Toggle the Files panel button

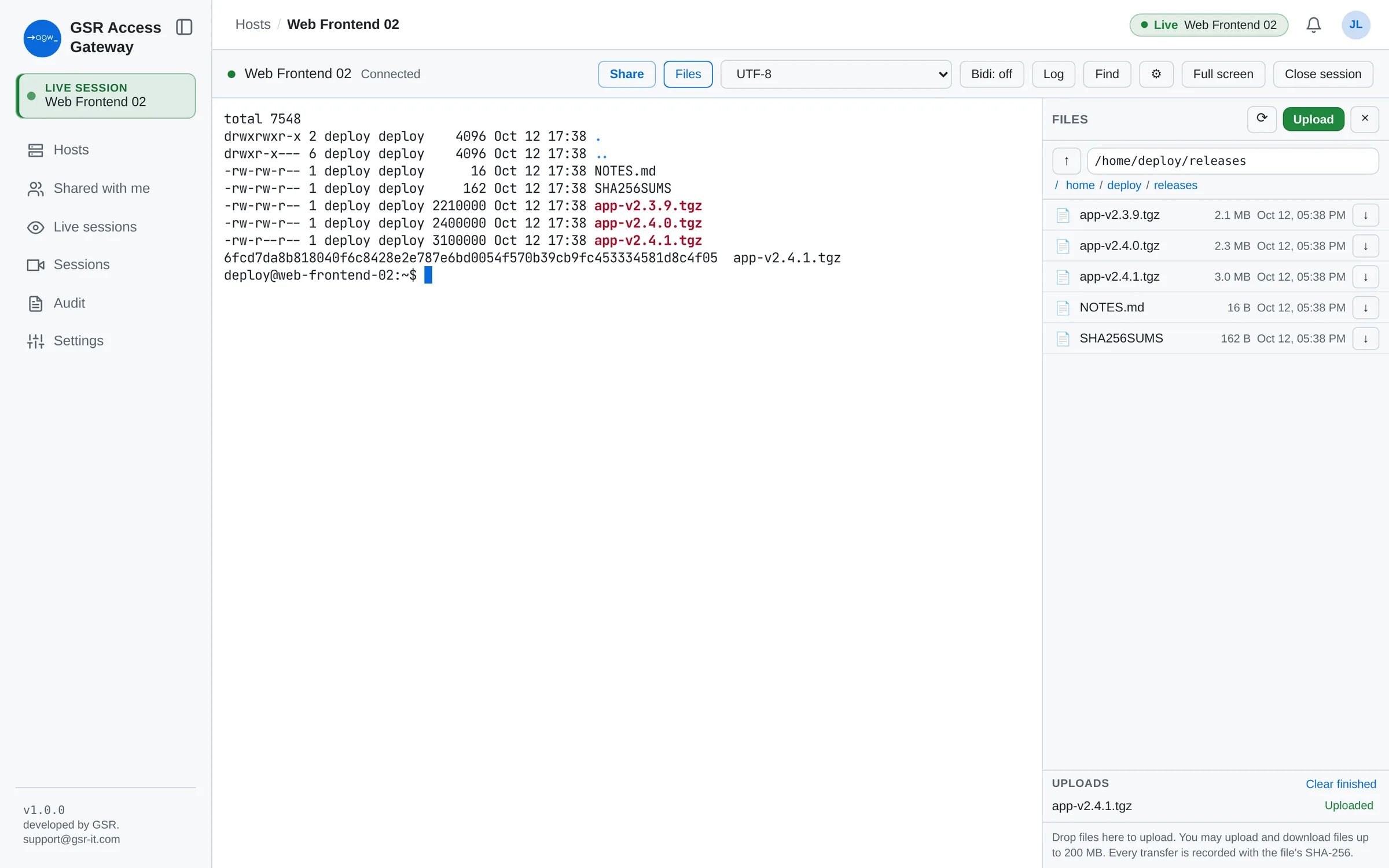point(688,74)
